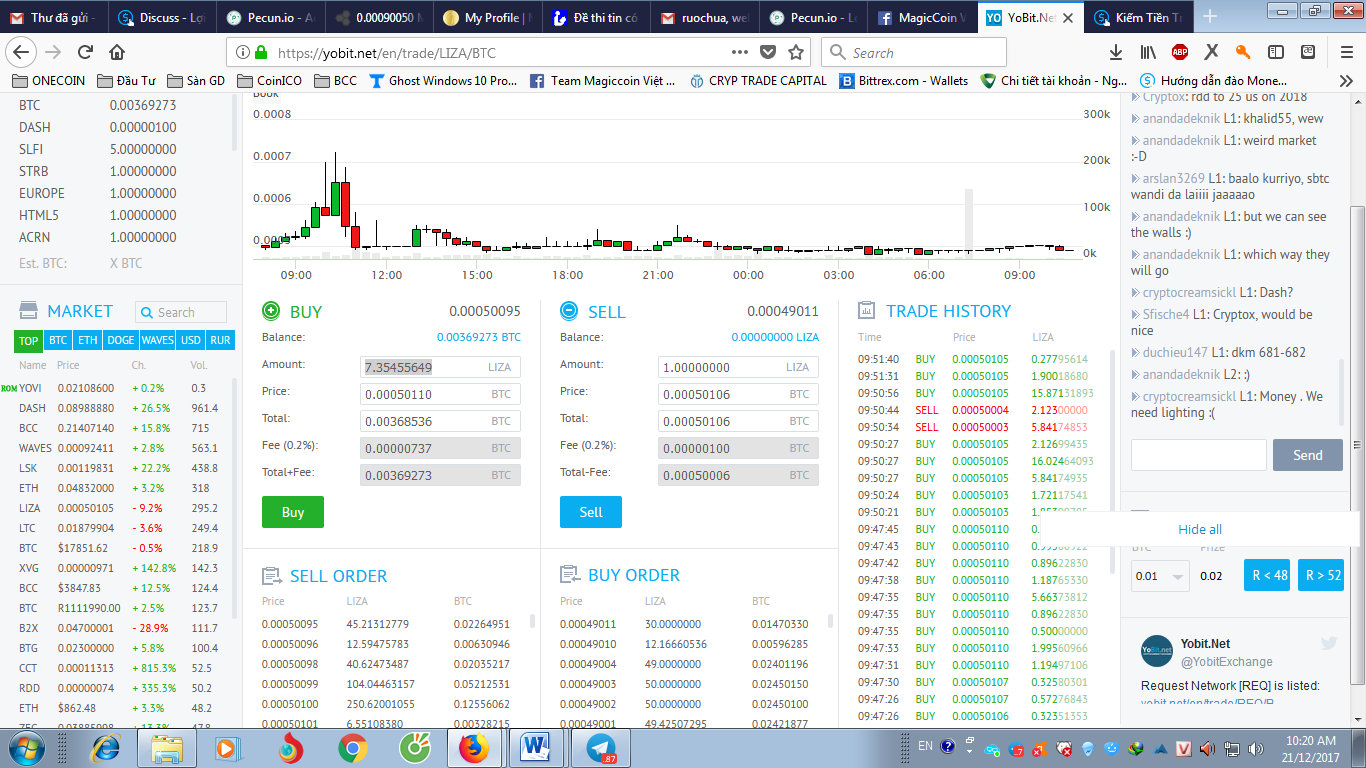Click the orange key extension icon
The image size is (1366, 768).
coord(1243,52)
